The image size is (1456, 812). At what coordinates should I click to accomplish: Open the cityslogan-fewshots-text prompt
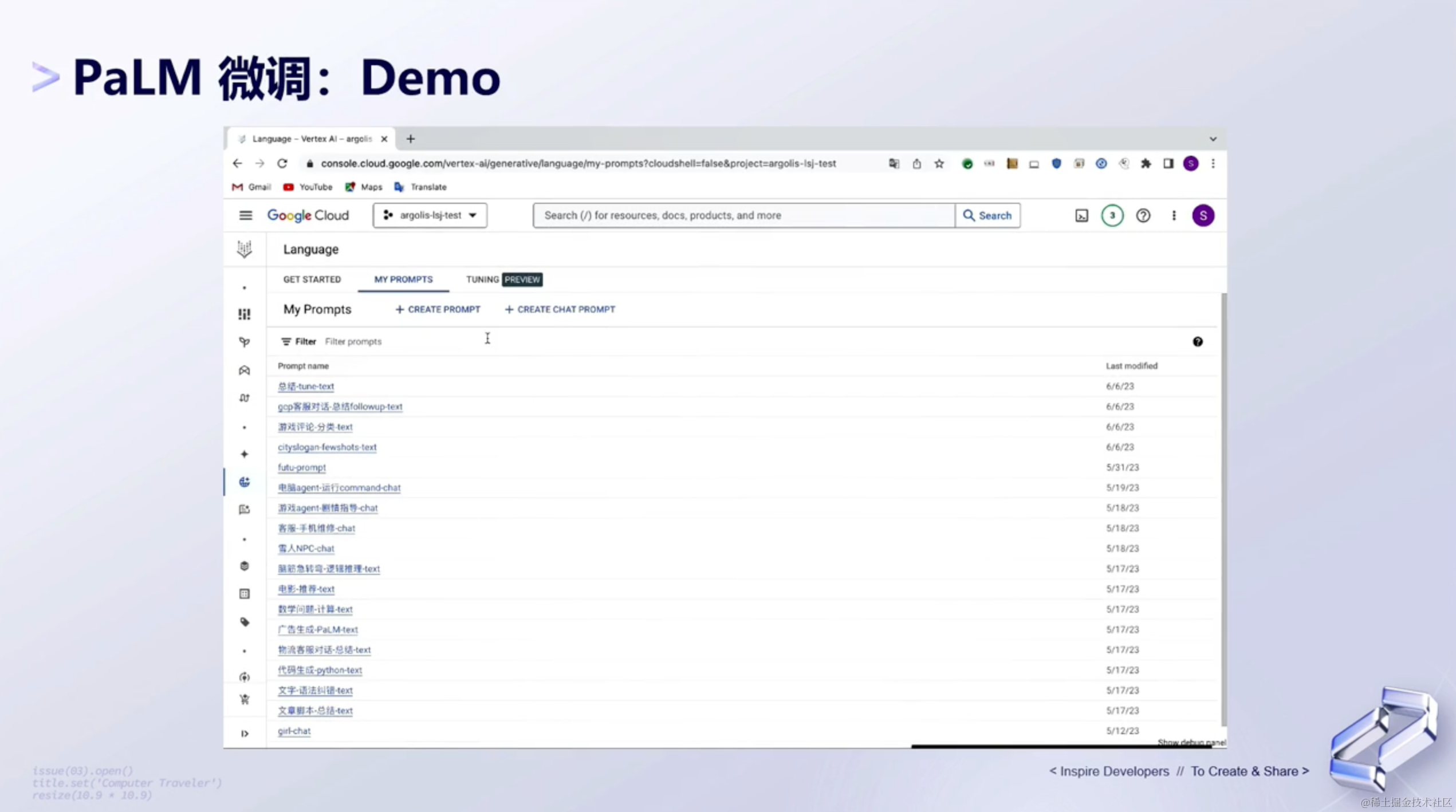click(327, 447)
